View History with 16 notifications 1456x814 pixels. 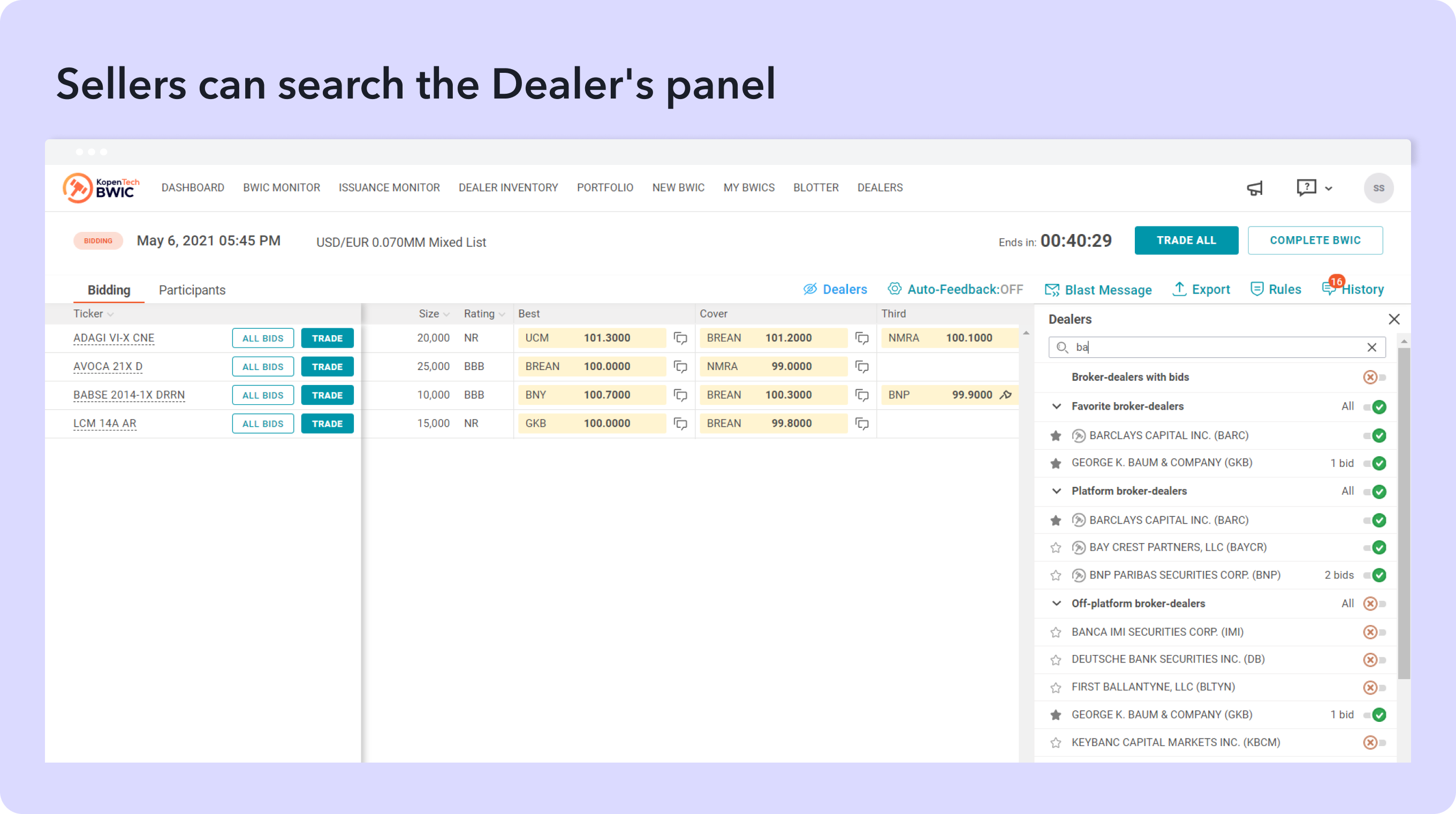[x=1353, y=288]
